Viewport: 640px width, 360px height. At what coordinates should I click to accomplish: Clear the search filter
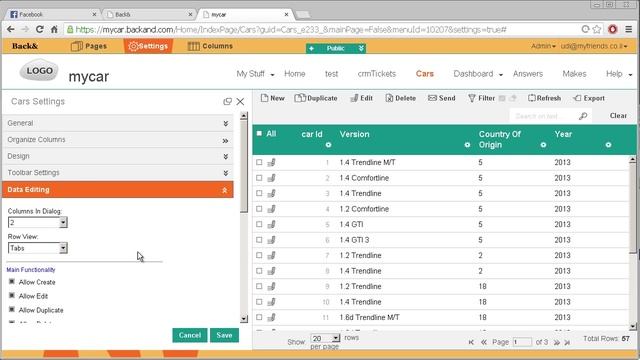tap(618, 116)
